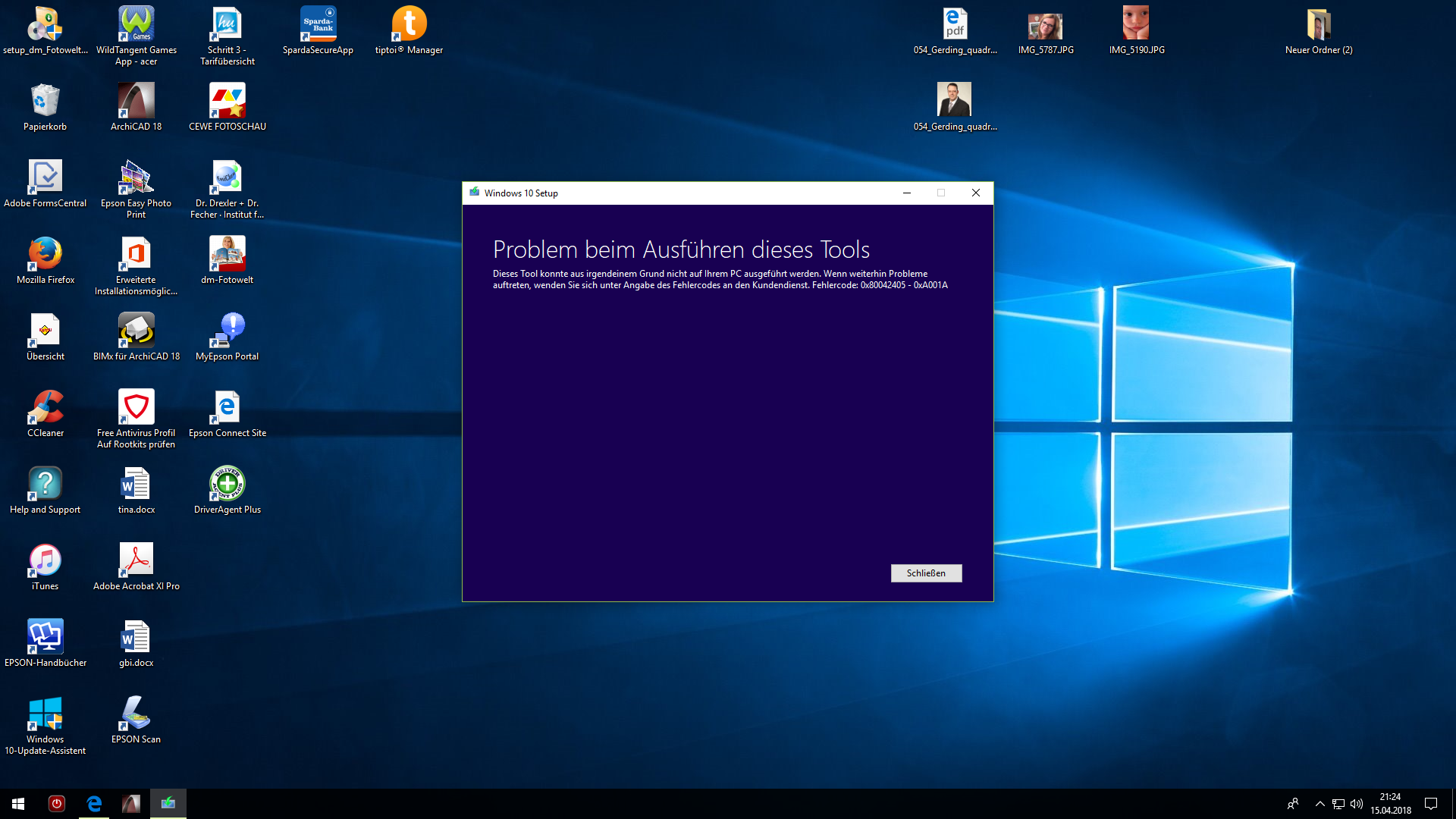
Task: Open Erweiterte Installationsmöglichkeiten Office icon
Action: click(136, 266)
